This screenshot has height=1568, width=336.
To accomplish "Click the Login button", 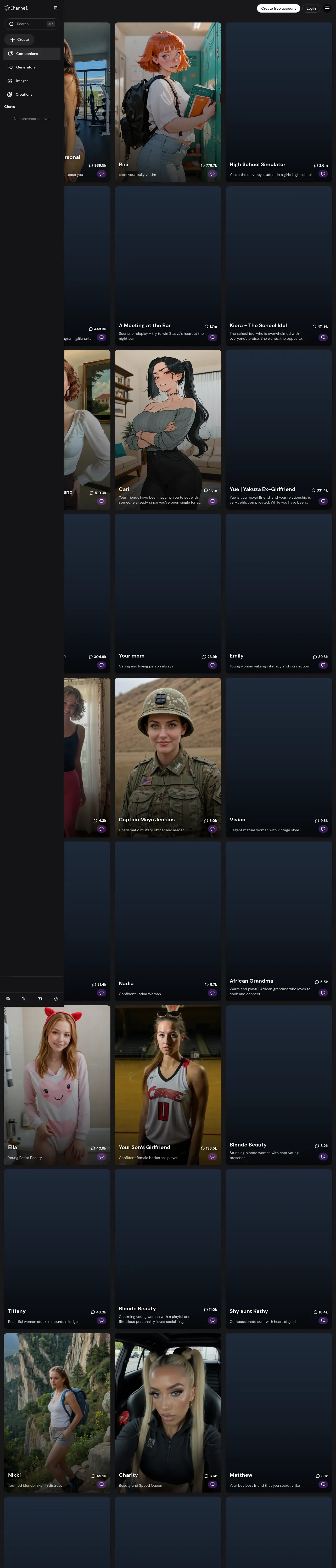I will (x=311, y=9).
